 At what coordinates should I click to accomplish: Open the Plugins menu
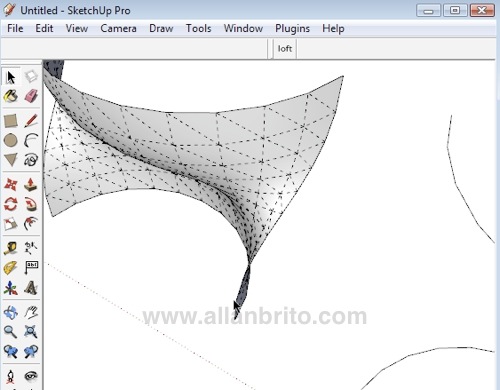[x=292, y=29]
